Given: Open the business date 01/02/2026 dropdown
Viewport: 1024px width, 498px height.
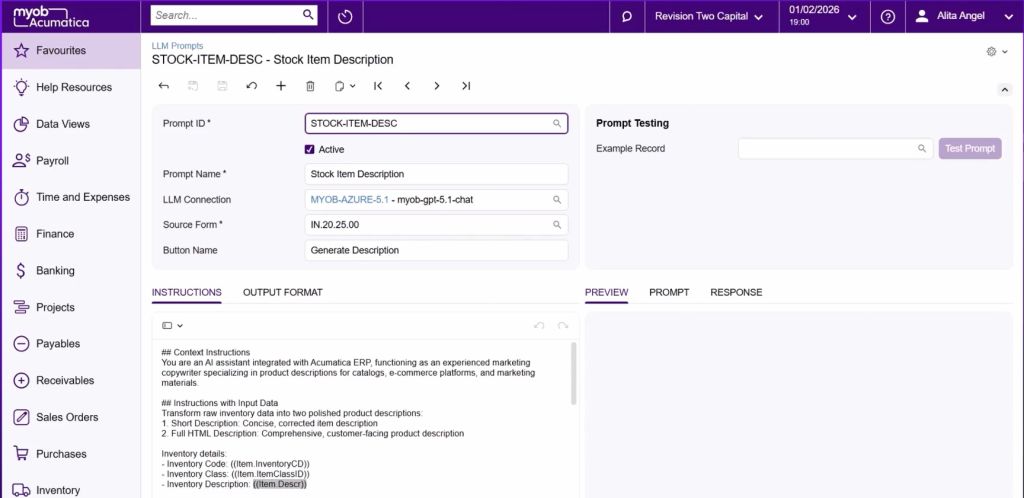Looking at the screenshot, I should pyautogui.click(x=823, y=16).
